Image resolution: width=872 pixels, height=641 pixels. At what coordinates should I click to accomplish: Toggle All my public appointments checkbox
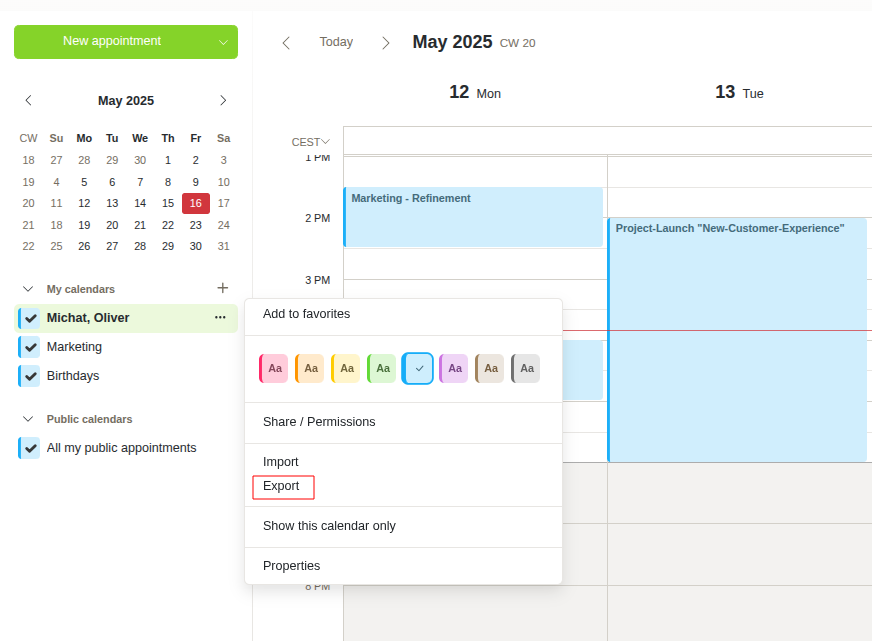coord(31,448)
